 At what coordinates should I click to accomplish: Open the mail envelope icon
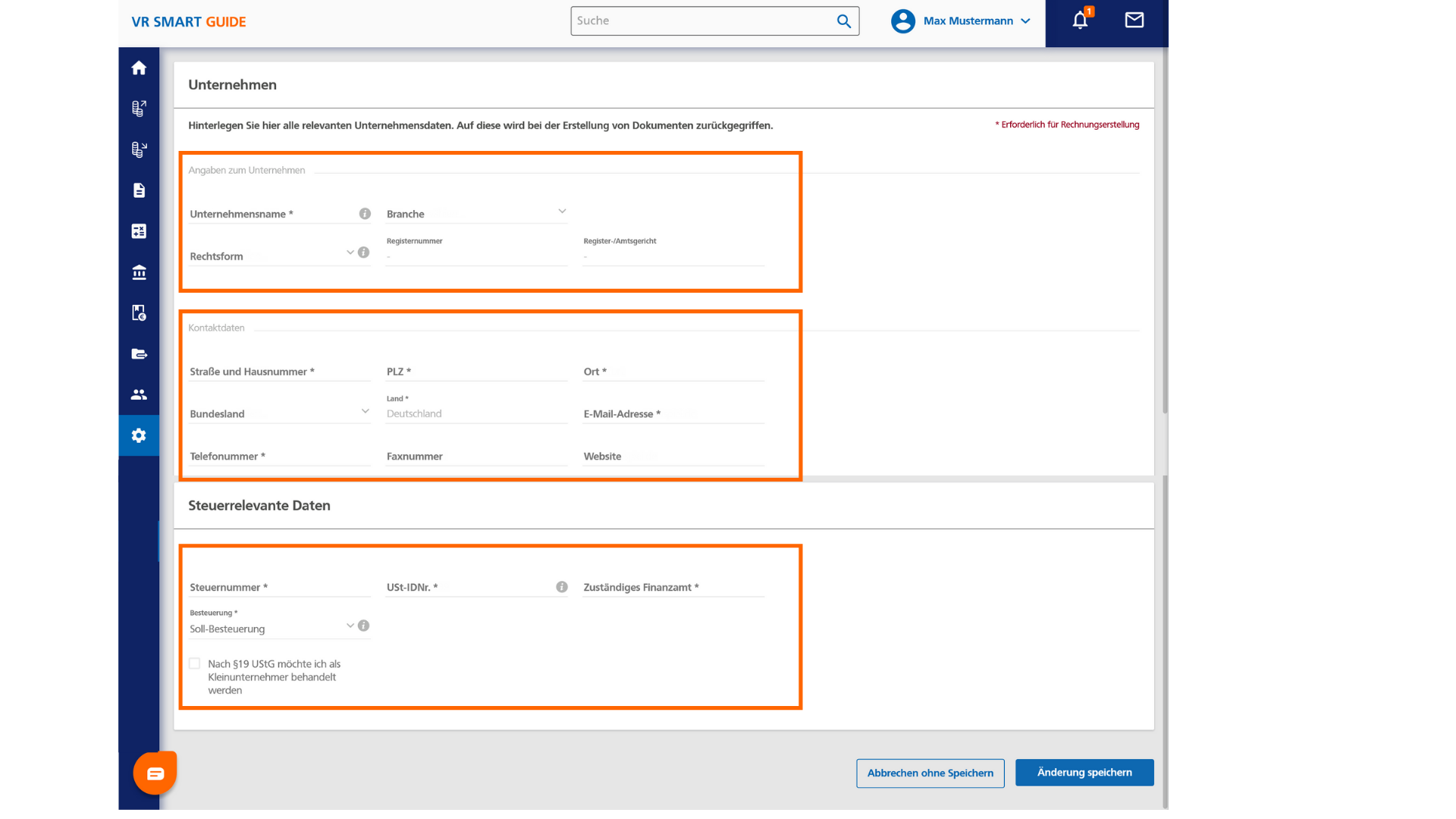pyautogui.click(x=1134, y=20)
